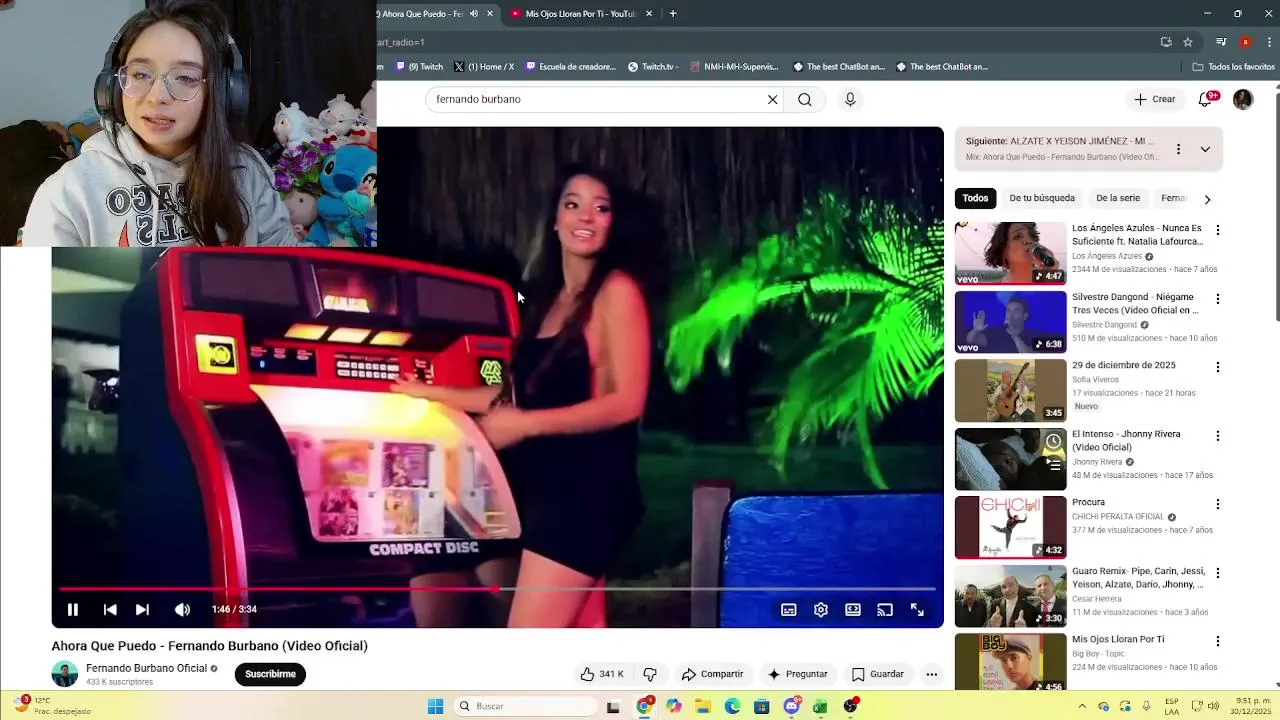Save video with Guardar button
Viewport: 1280px width, 720px height.
click(x=877, y=674)
